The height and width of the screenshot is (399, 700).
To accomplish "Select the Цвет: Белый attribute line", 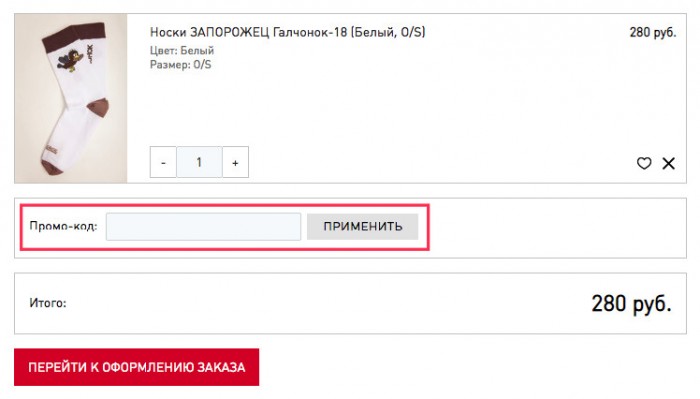I will [x=182, y=50].
